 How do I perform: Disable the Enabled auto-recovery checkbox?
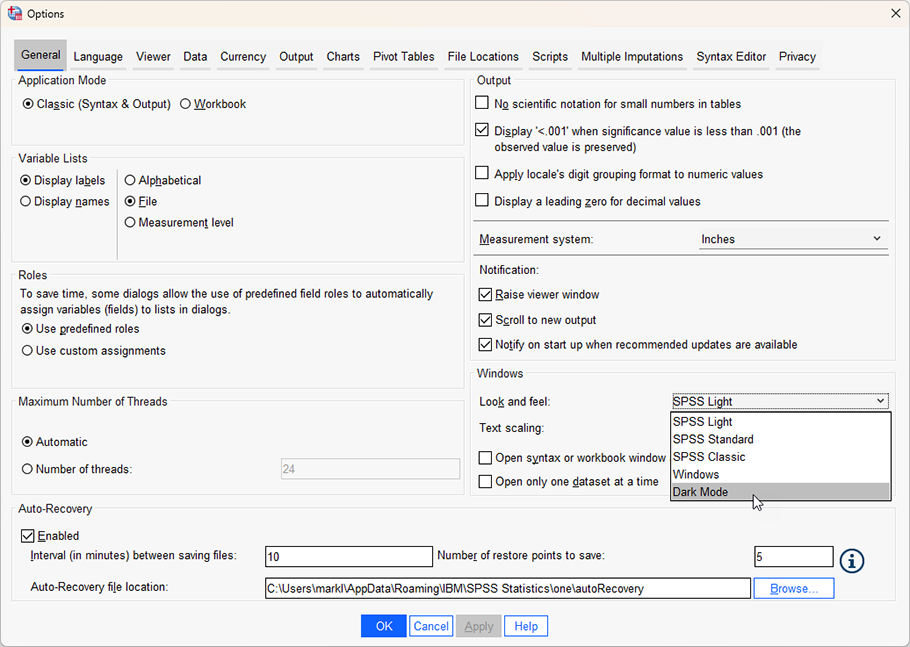pyautogui.click(x=28, y=535)
